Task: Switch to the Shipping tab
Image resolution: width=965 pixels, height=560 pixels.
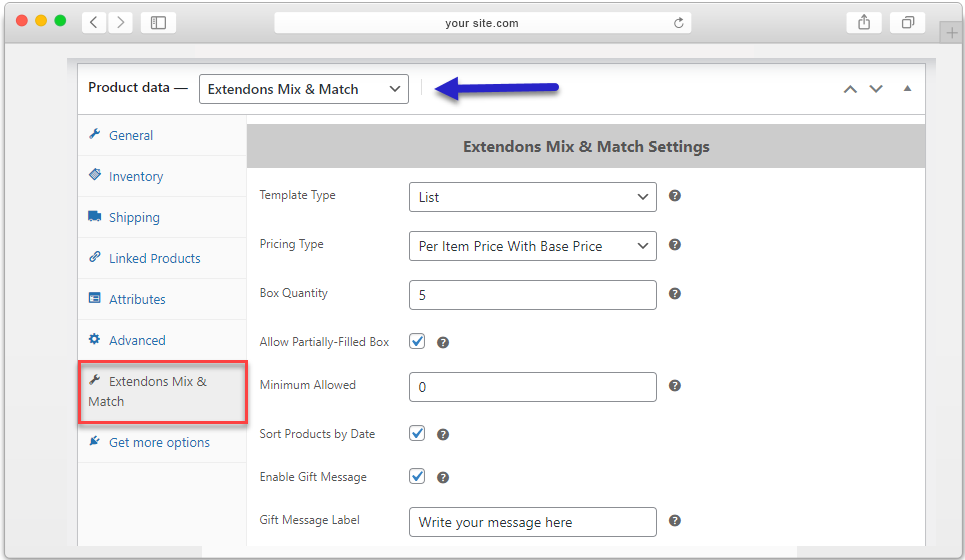Action: tap(162, 217)
